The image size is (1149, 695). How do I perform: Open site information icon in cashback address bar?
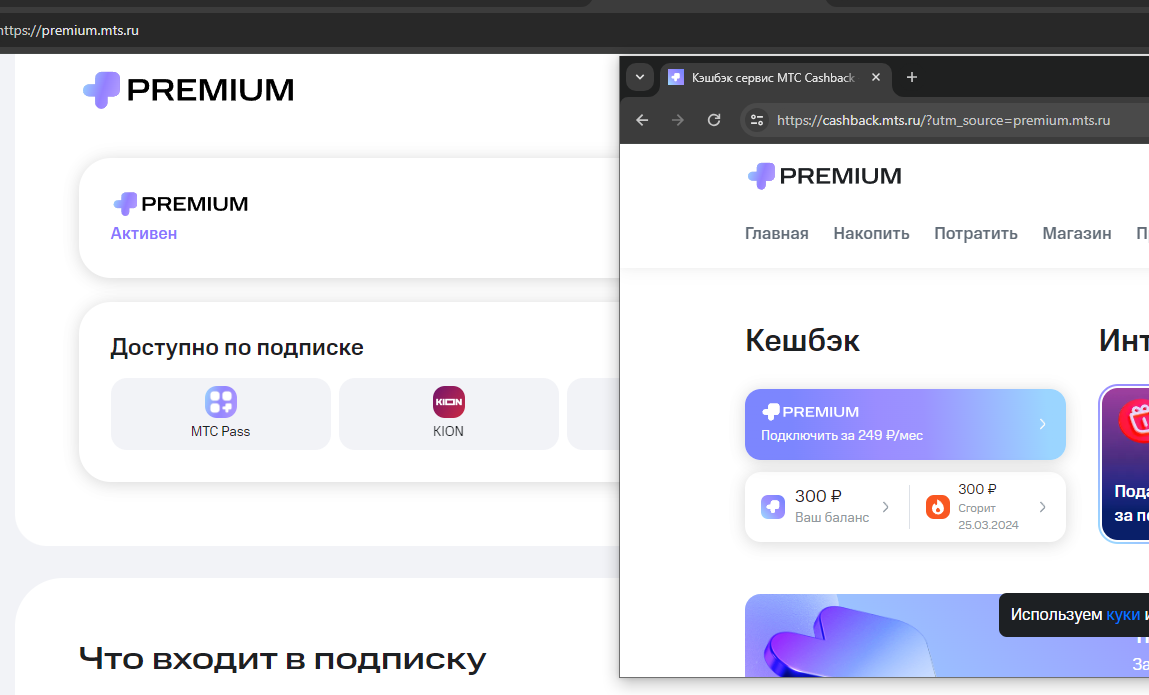tap(757, 120)
